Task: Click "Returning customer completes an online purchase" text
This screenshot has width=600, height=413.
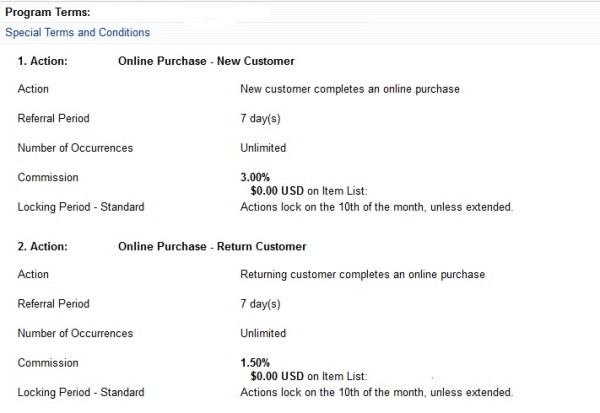Action: coord(362,274)
